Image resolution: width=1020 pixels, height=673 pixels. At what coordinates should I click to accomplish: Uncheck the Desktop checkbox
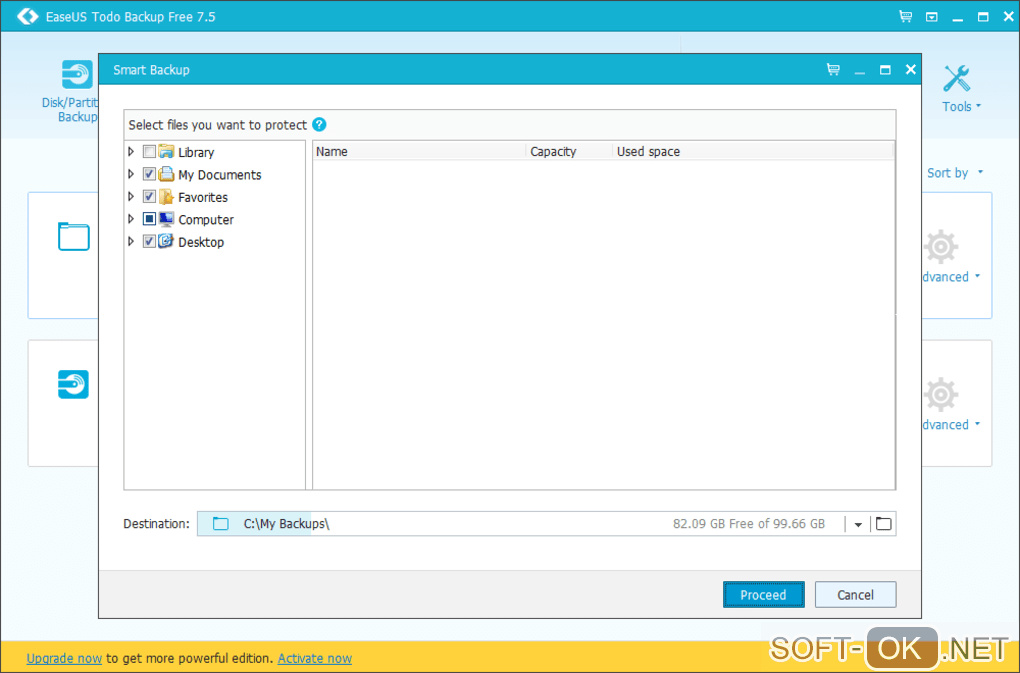149,241
